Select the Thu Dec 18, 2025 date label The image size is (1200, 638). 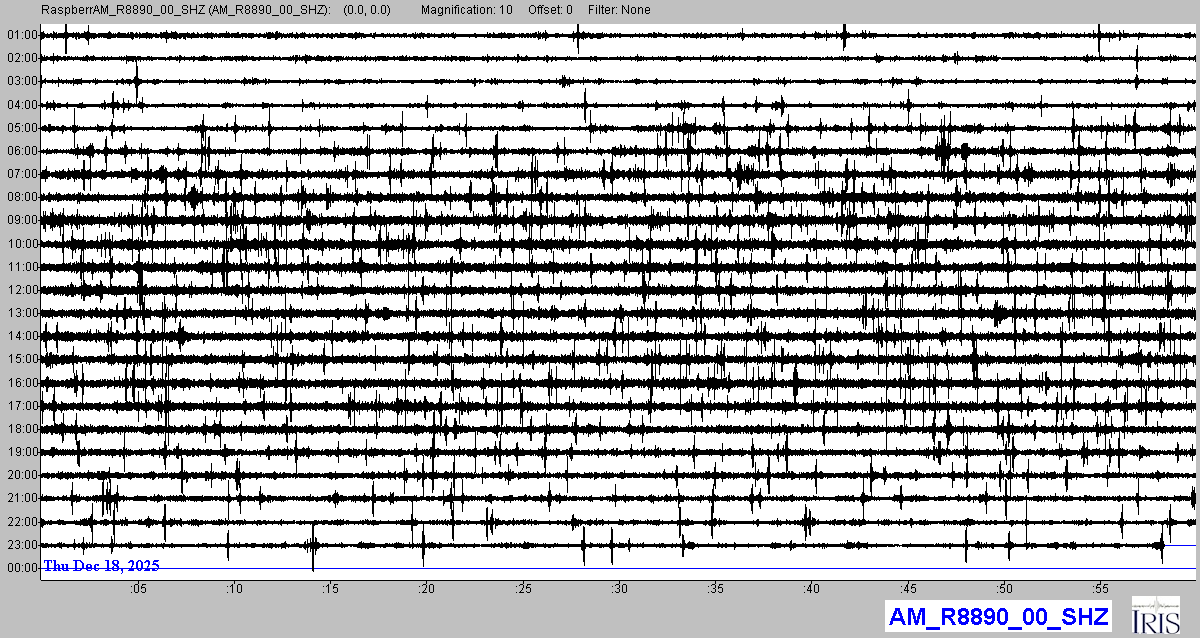point(101,566)
